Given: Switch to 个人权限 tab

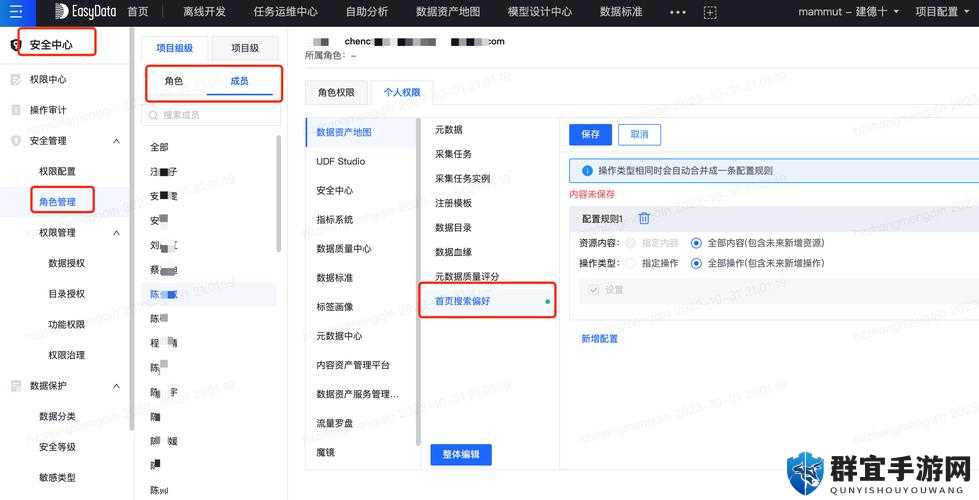Looking at the screenshot, I should [401, 92].
